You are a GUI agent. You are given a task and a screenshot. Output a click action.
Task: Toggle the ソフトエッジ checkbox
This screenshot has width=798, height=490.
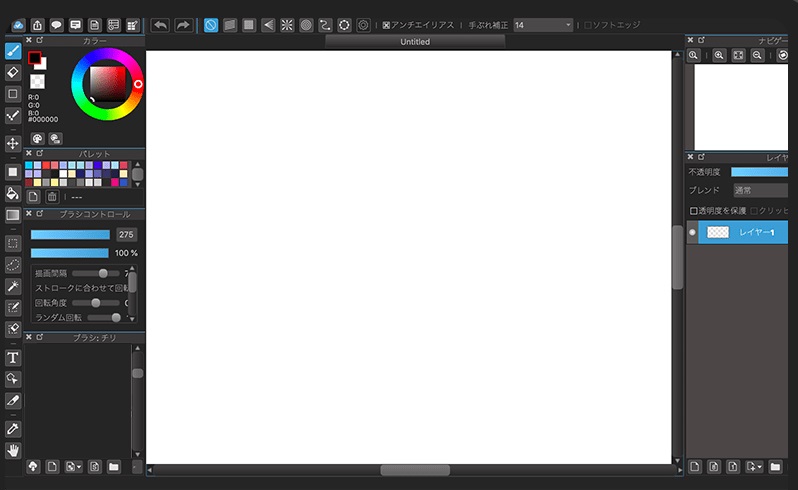pos(588,25)
